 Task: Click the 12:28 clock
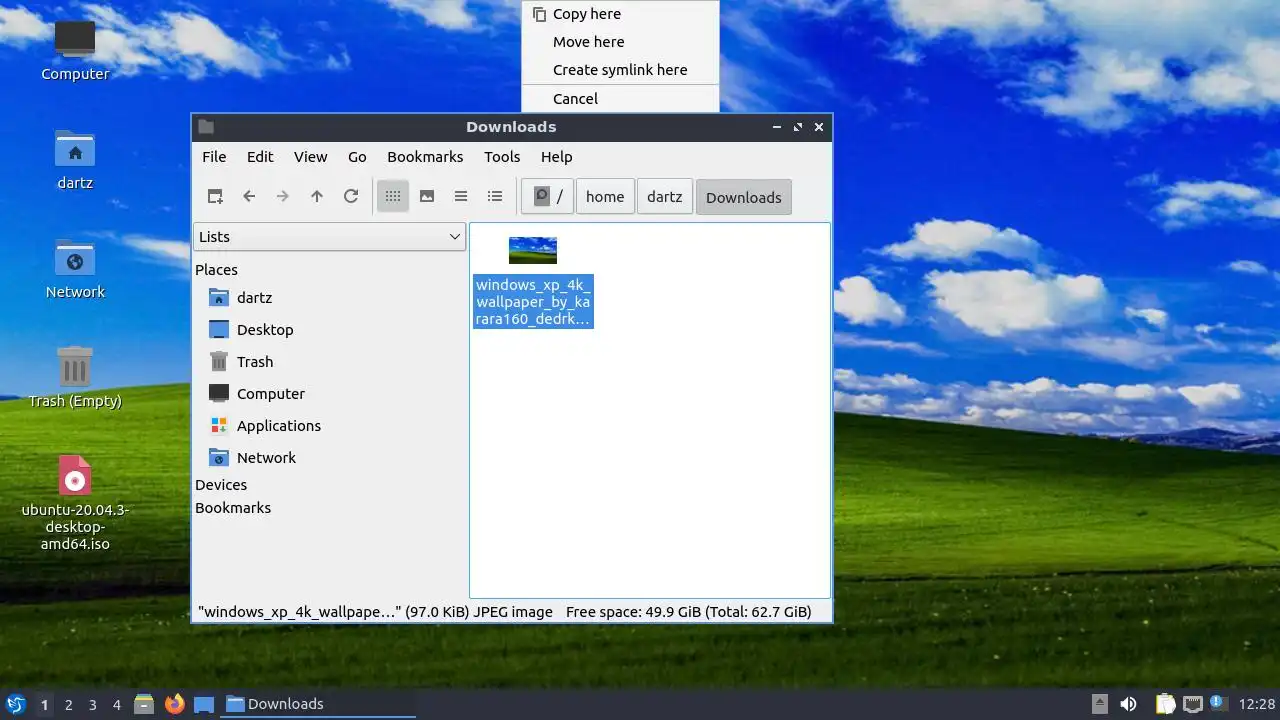coord(1257,704)
